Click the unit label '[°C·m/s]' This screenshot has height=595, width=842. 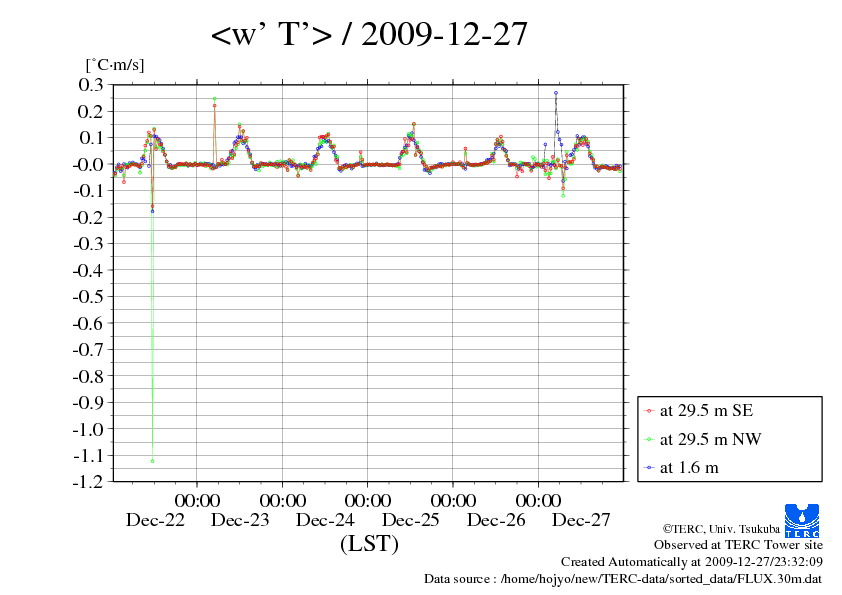[115, 65]
